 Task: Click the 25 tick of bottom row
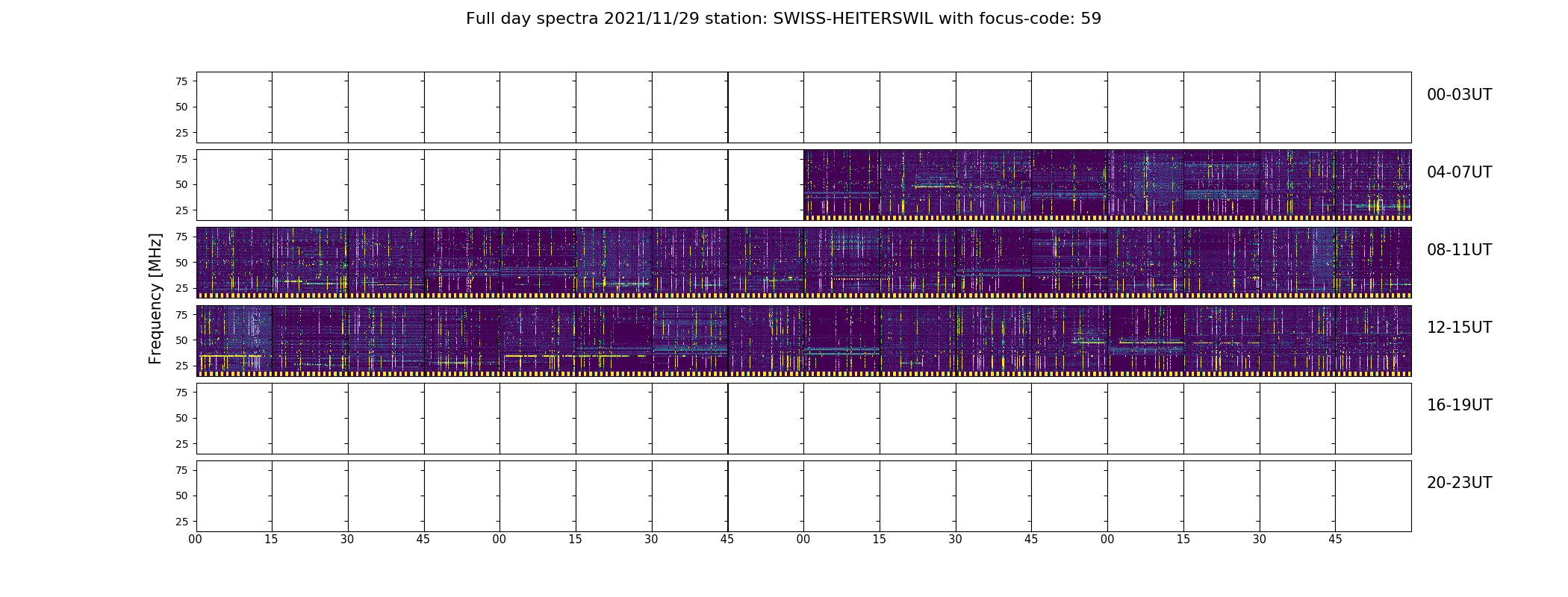pos(181,522)
